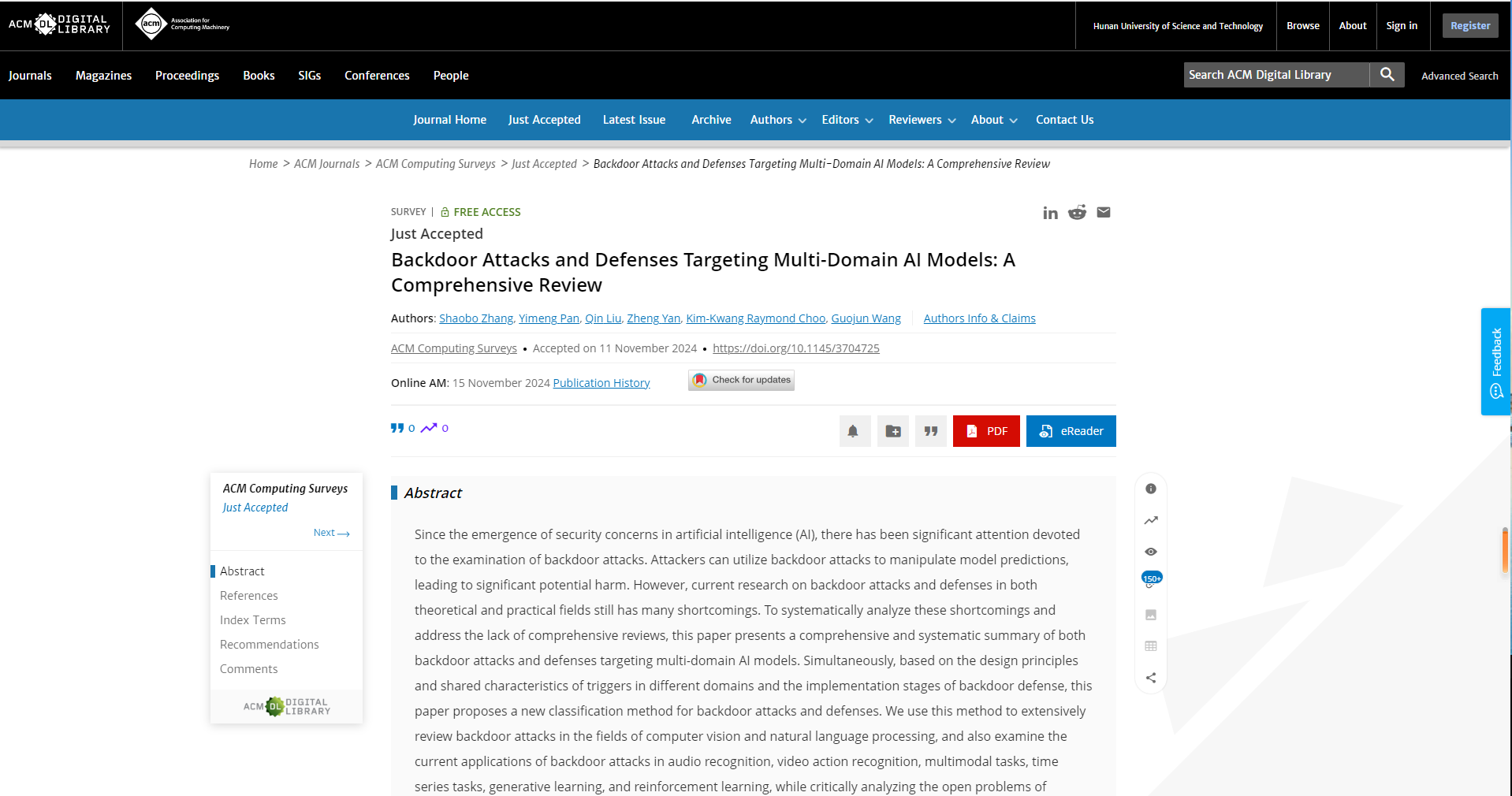Open the DOI link 10.1145/3704725
Screen dimensions: 1512x796
(795, 348)
